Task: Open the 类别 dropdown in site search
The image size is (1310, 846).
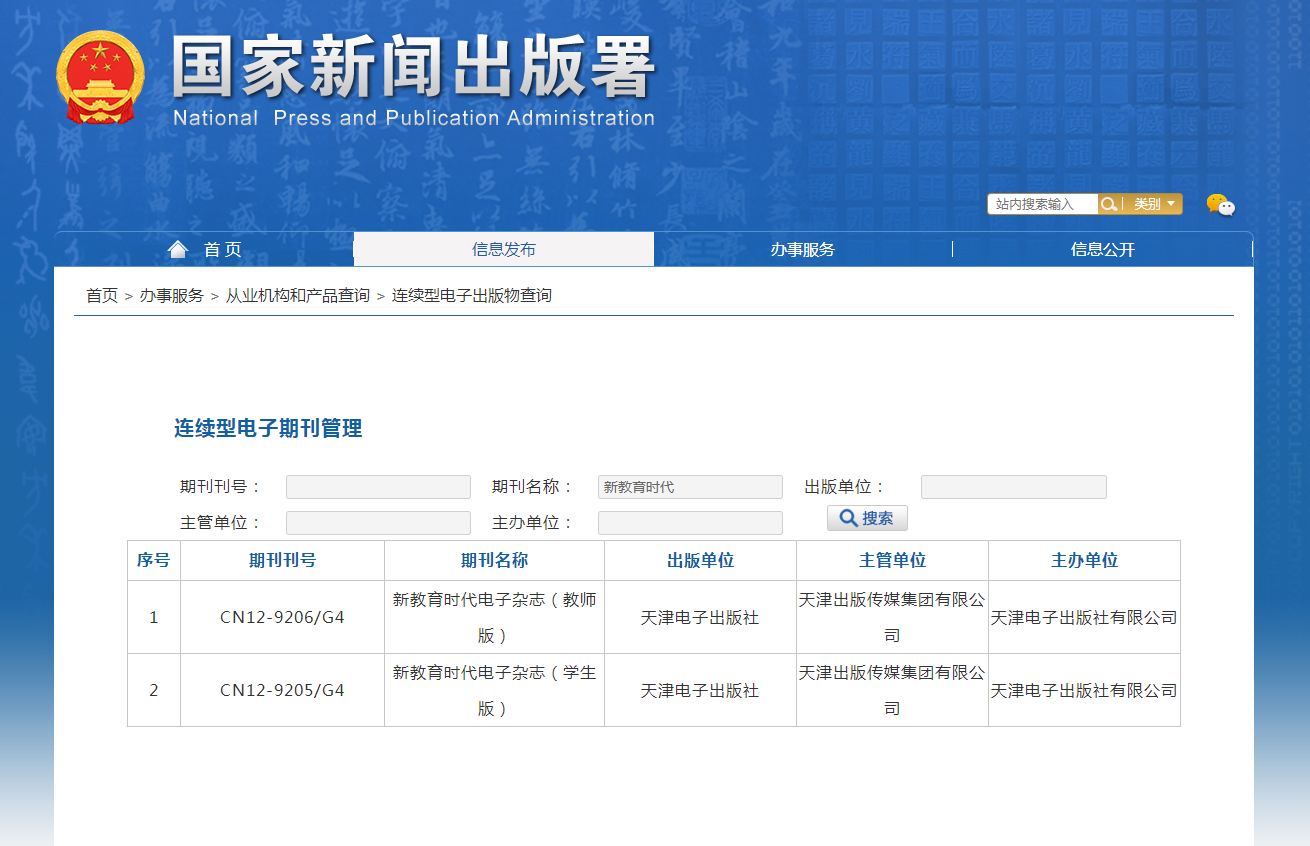Action: (x=1154, y=204)
